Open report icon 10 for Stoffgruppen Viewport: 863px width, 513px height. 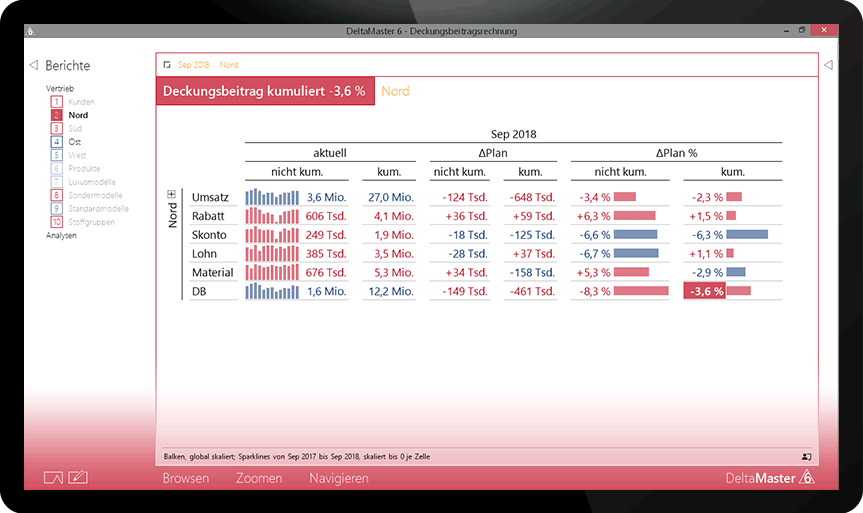coord(57,222)
